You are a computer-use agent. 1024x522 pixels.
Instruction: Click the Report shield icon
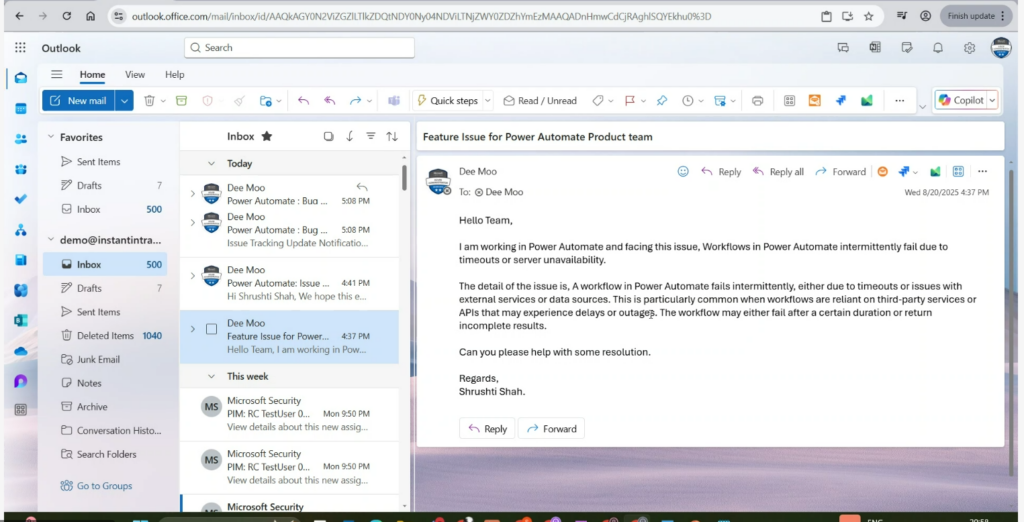[208, 101]
